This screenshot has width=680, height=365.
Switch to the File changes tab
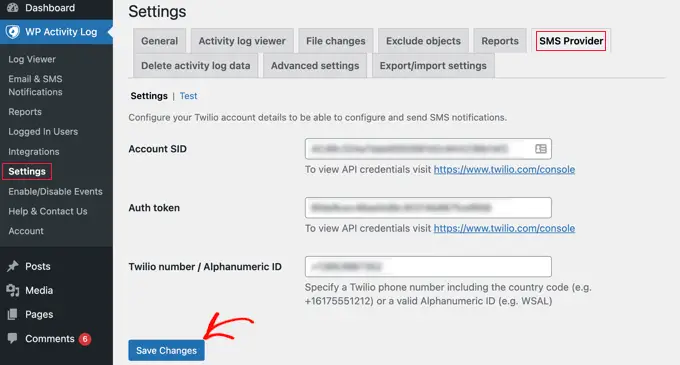(x=336, y=41)
